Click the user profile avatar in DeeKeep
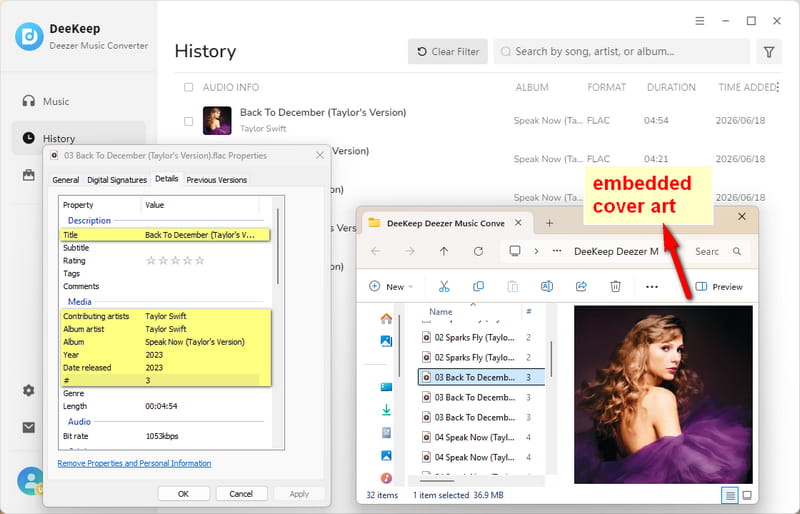This screenshot has width=800, height=514. coord(31,480)
